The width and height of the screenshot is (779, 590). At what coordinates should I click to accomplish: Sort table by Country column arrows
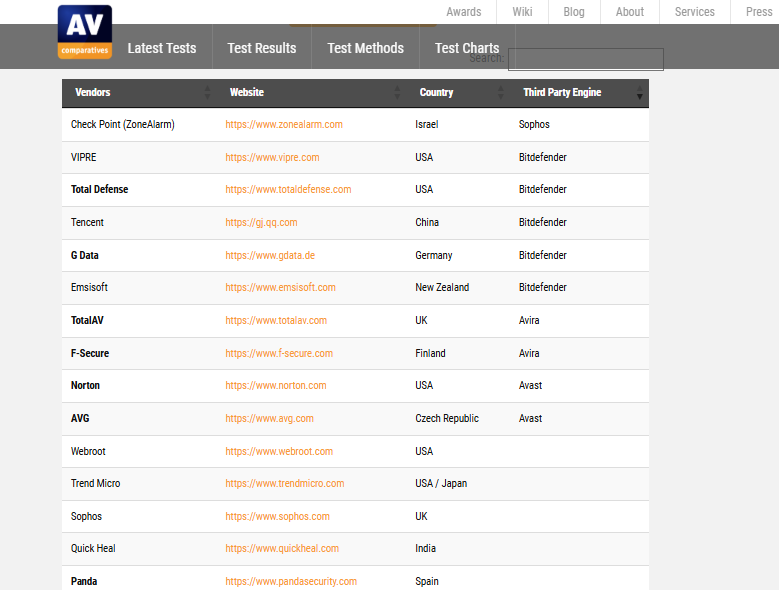pos(500,92)
